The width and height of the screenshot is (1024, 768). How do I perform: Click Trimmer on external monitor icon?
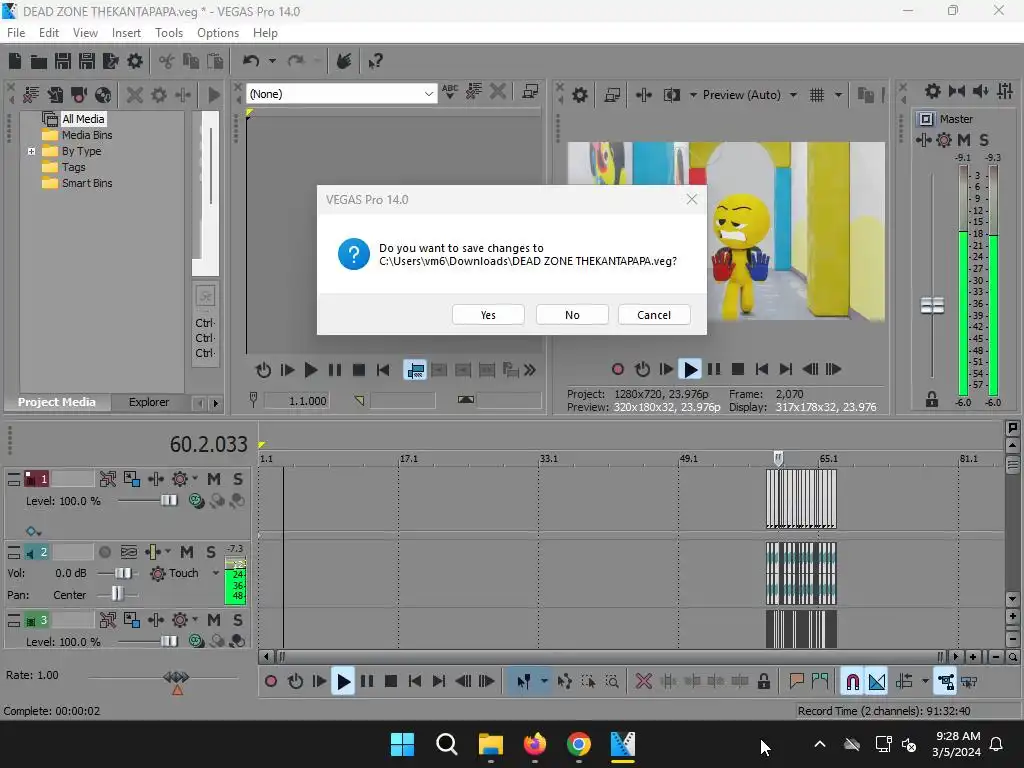pos(531,92)
